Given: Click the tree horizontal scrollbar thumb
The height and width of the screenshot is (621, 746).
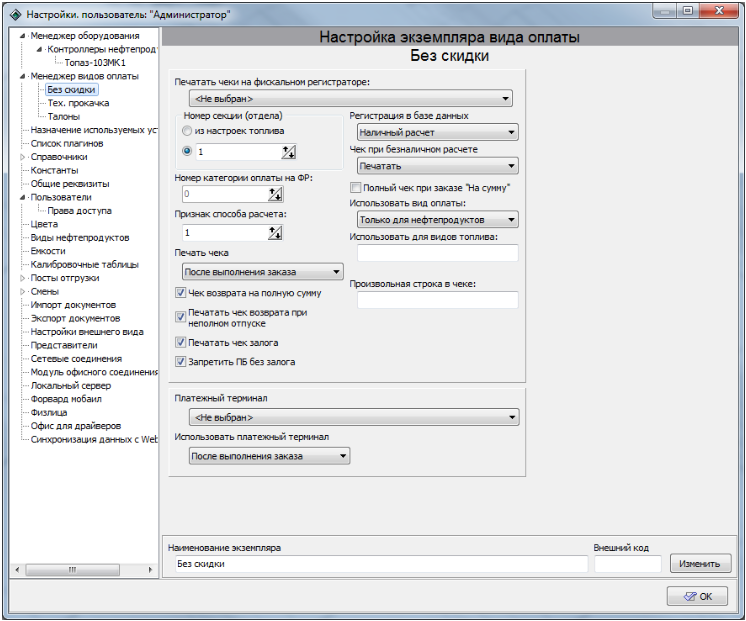Looking at the screenshot, I should [x=72, y=570].
